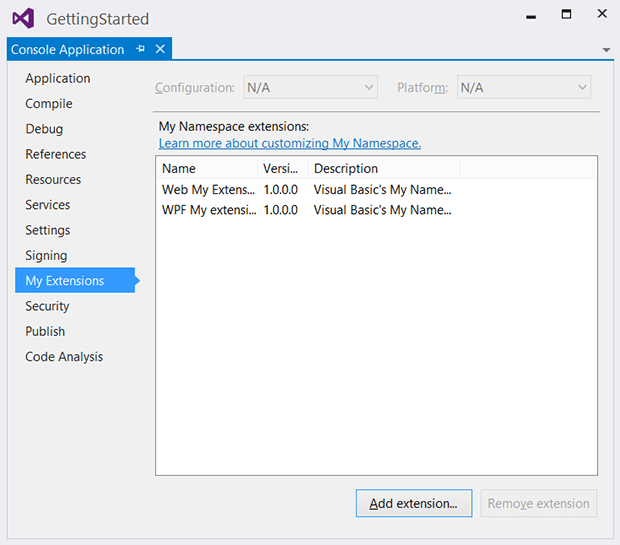620x545 pixels.
Task: Click version 1.0.0.0 of WPF My extension
Action: click(280, 210)
